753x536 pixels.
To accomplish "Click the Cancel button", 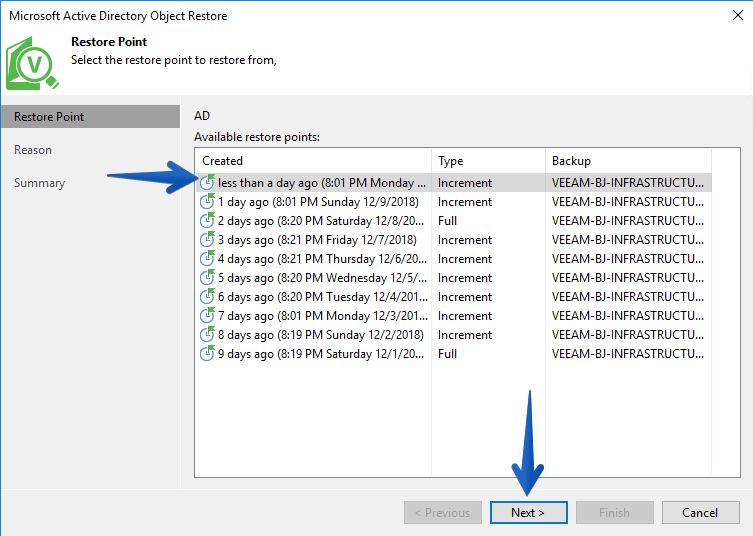I will pyautogui.click(x=700, y=512).
